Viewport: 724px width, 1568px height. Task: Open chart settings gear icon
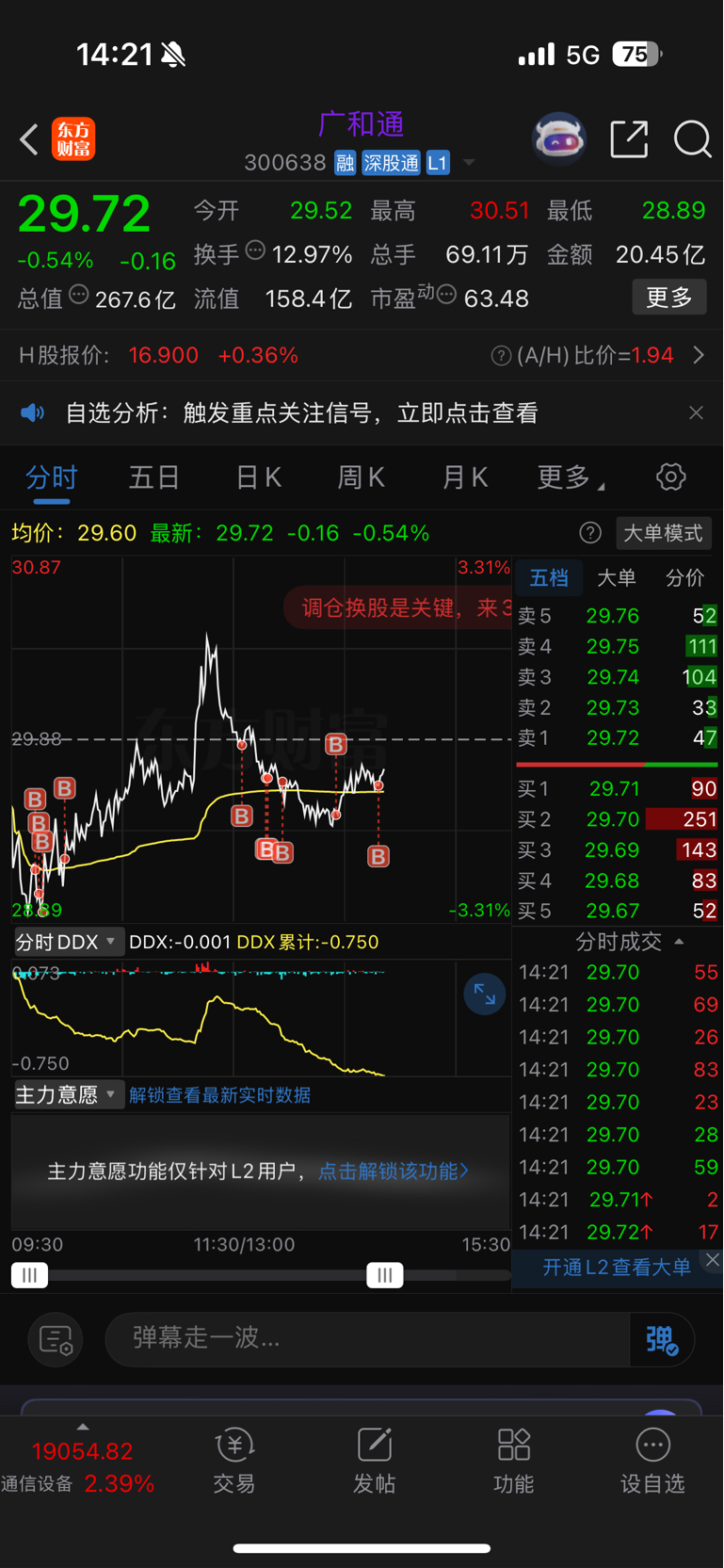[670, 477]
